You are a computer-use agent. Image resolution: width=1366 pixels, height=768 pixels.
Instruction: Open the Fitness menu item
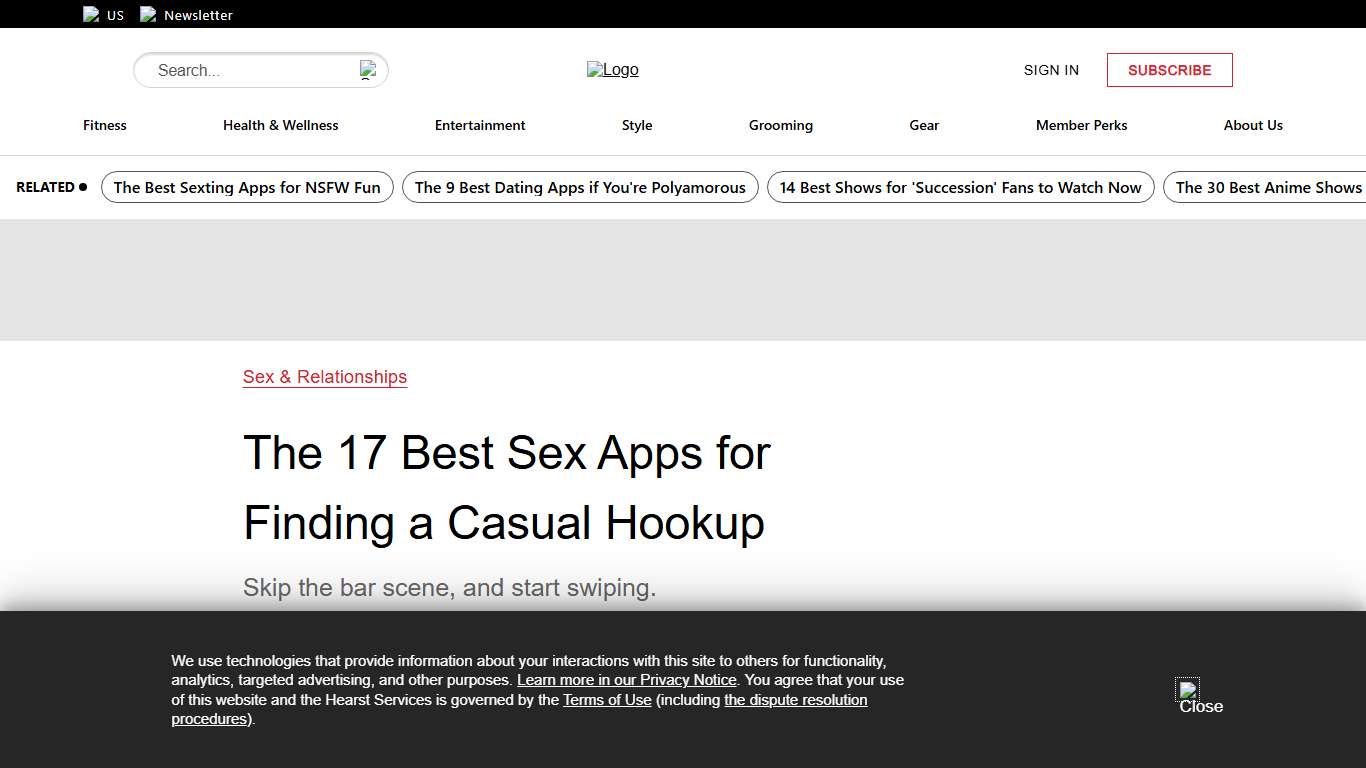point(104,125)
